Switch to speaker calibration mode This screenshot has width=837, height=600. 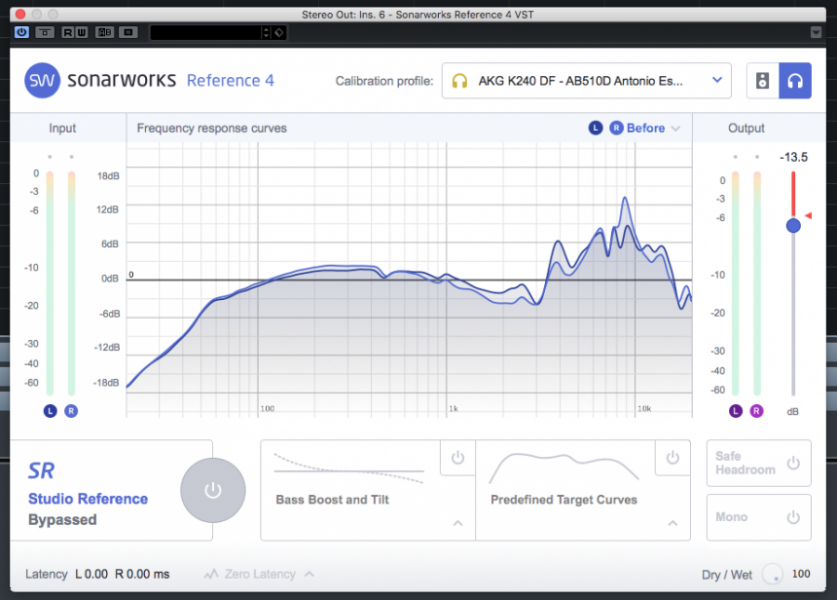click(x=762, y=81)
